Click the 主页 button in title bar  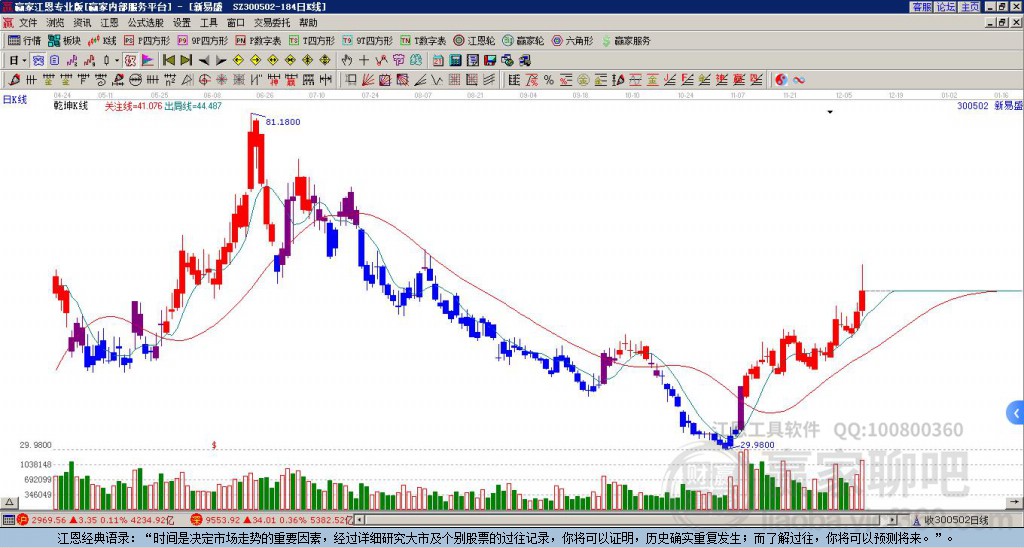click(x=970, y=7)
